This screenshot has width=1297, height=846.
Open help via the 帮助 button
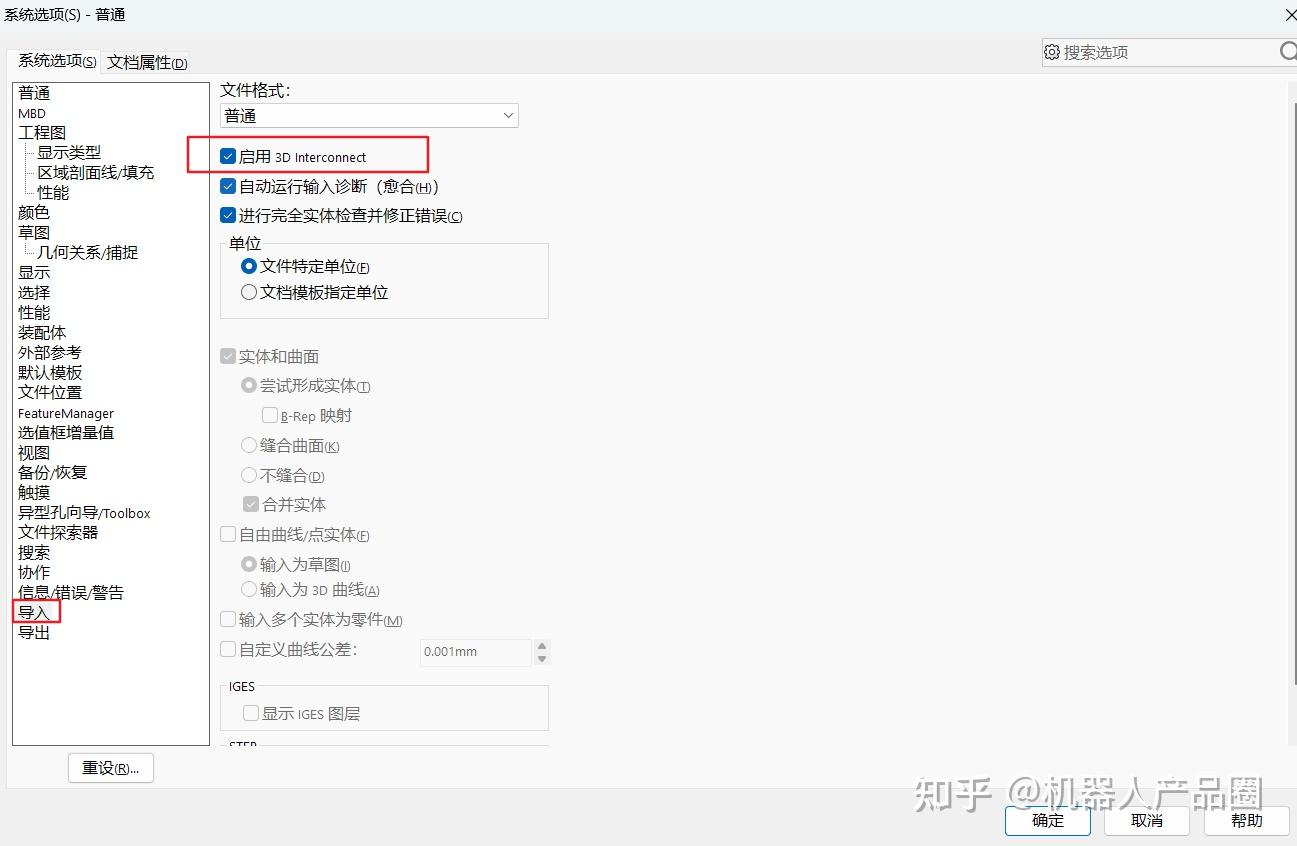(x=1246, y=820)
